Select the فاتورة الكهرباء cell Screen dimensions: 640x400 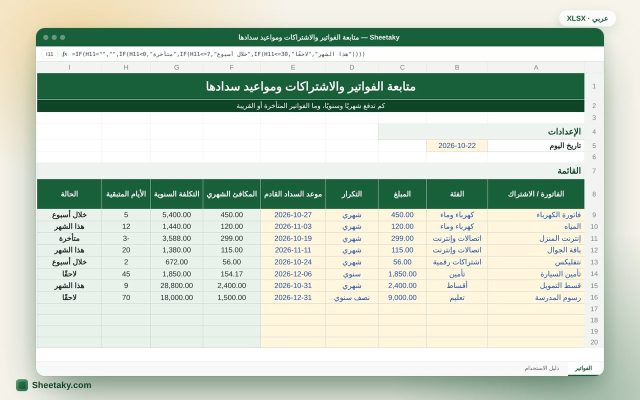pyautogui.click(x=536, y=215)
